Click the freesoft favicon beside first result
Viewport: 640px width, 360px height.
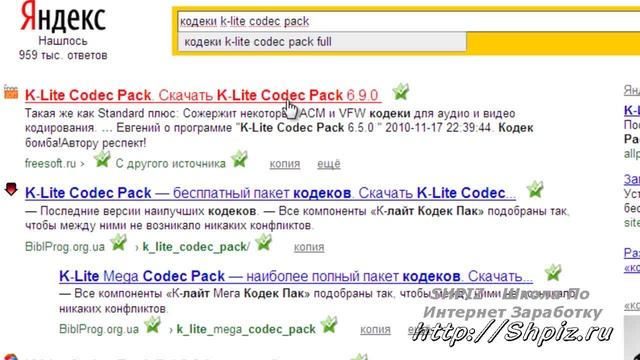11,92
